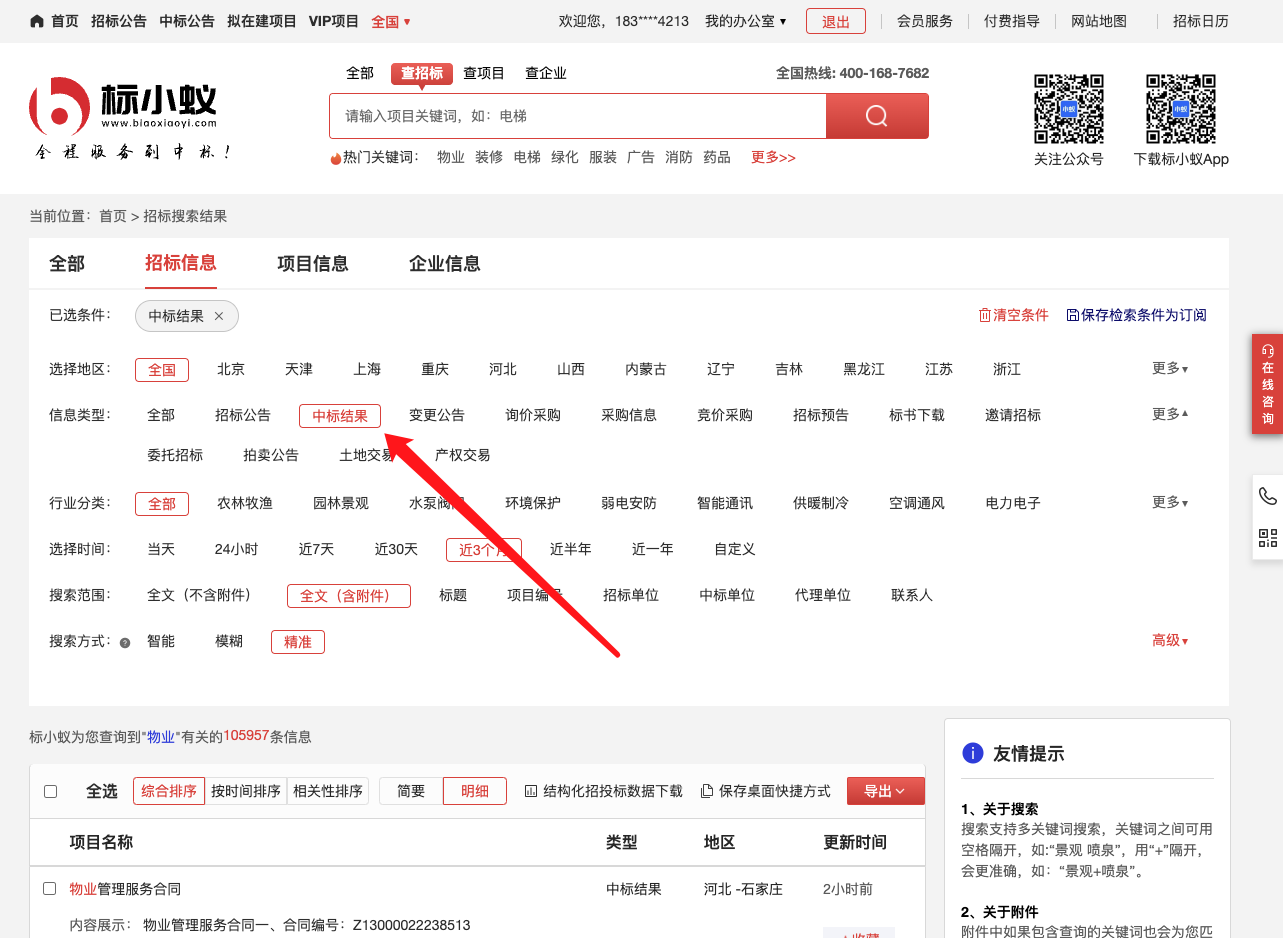Click the 退出 logout button
Viewport: 1283px width, 938px height.
click(x=835, y=21)
